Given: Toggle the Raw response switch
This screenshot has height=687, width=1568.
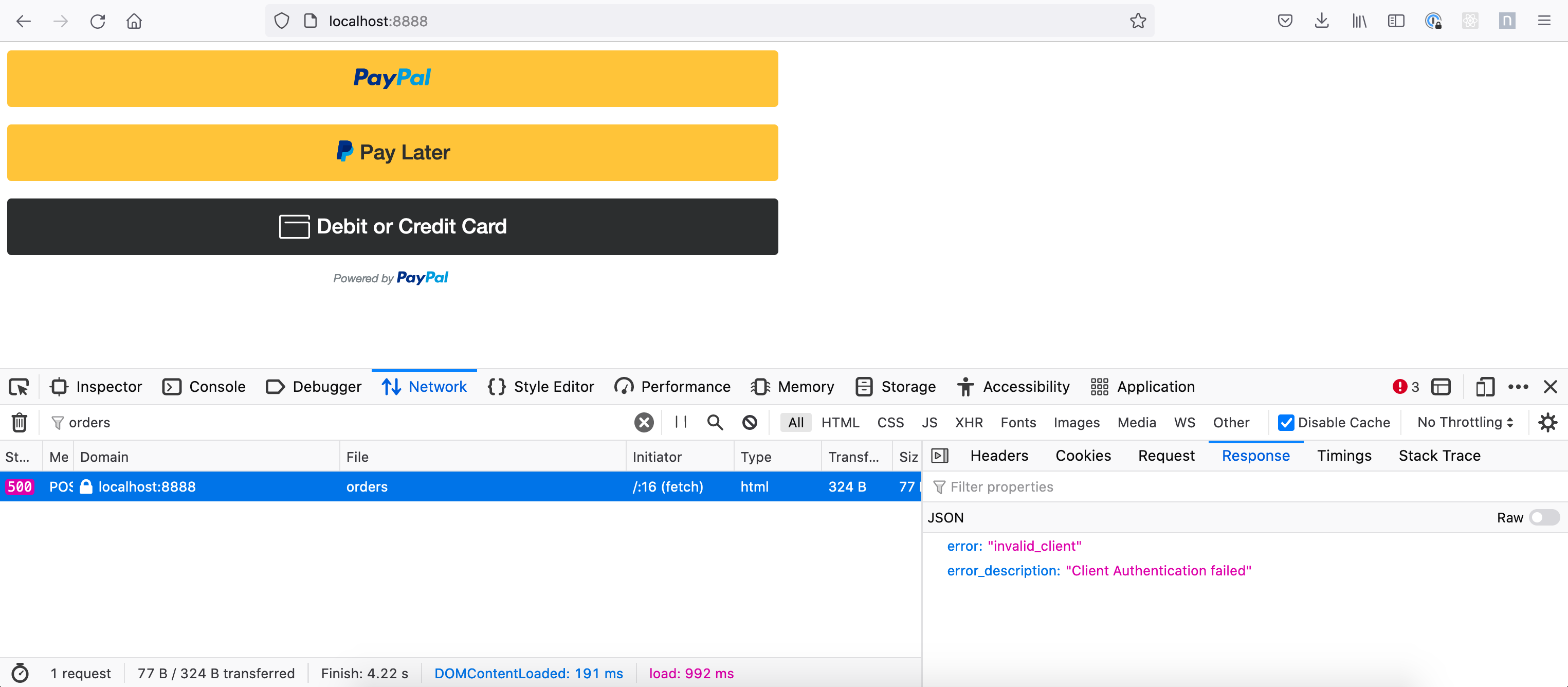Looking at the screenshot, I should point(1544,518).
